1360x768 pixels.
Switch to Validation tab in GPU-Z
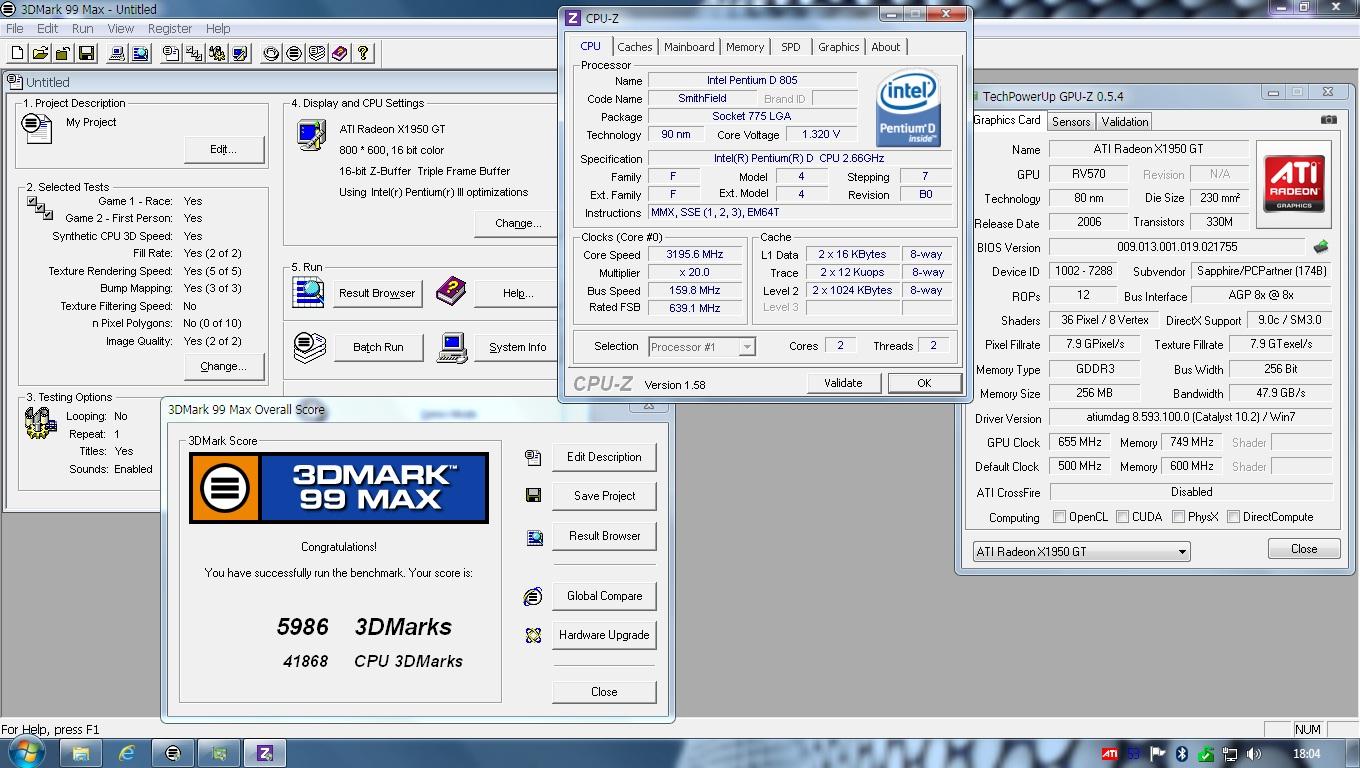tap(1125, 122)
